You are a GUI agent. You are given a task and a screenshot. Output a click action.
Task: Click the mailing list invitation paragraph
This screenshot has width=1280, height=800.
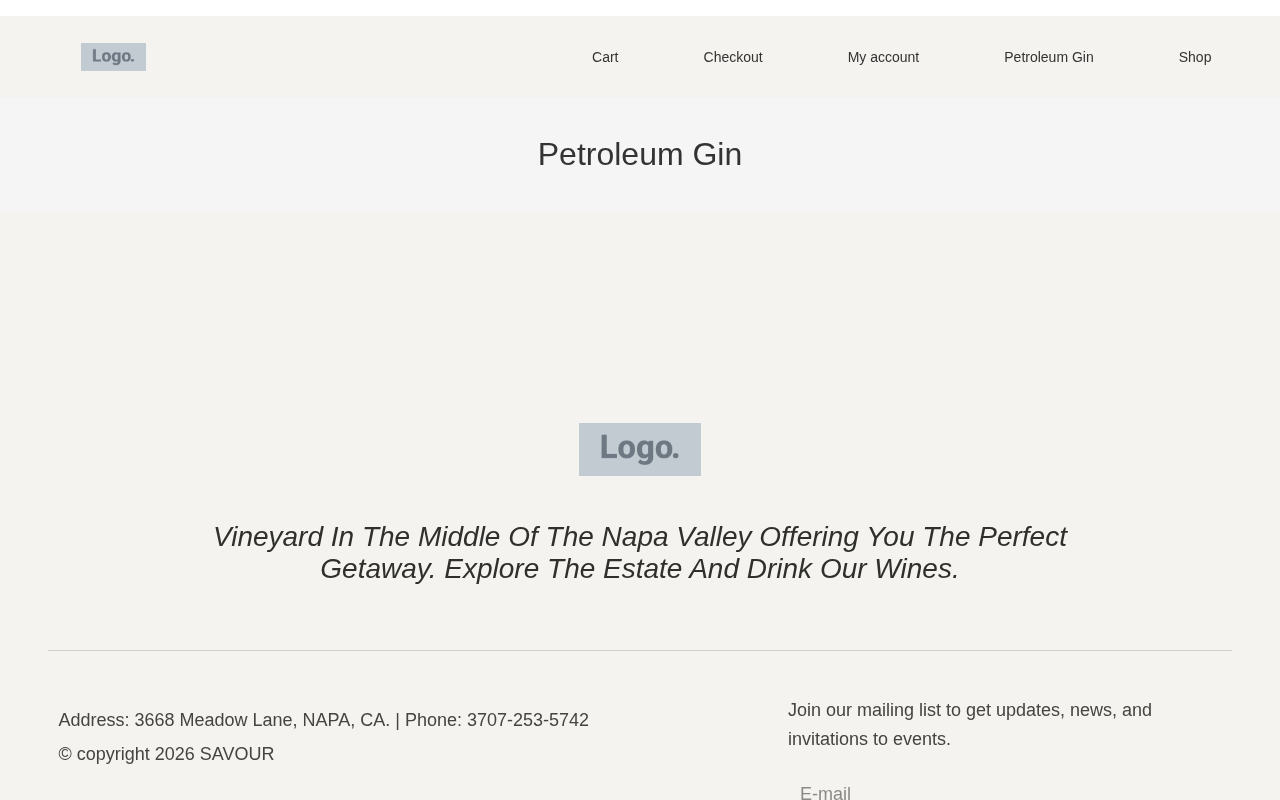pyautogui.click(x=969, y=724)
